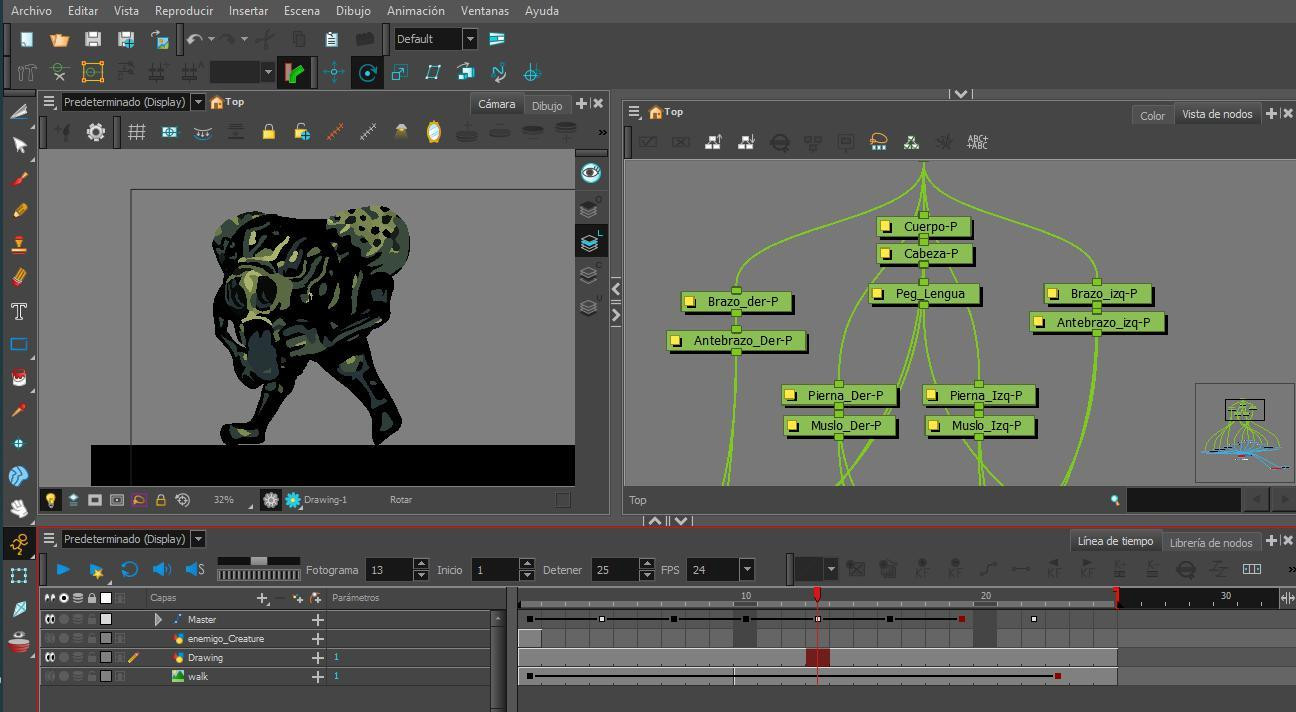Expand the Master layer group
This screenshot has width=1296, height=712.
[158, 619]
